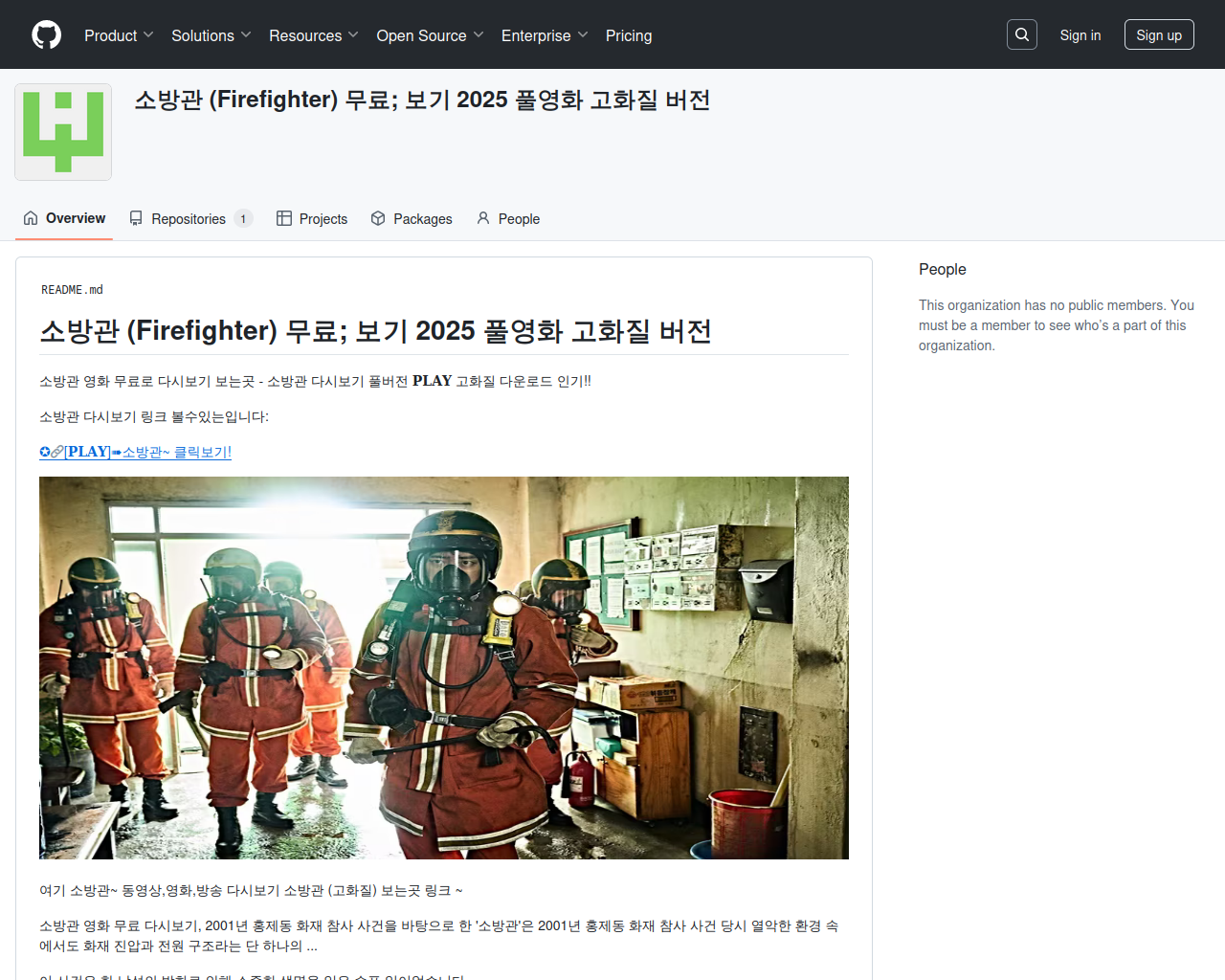
Task: Click the repositories count badge showing 1
Action: [x=243, y=219]
